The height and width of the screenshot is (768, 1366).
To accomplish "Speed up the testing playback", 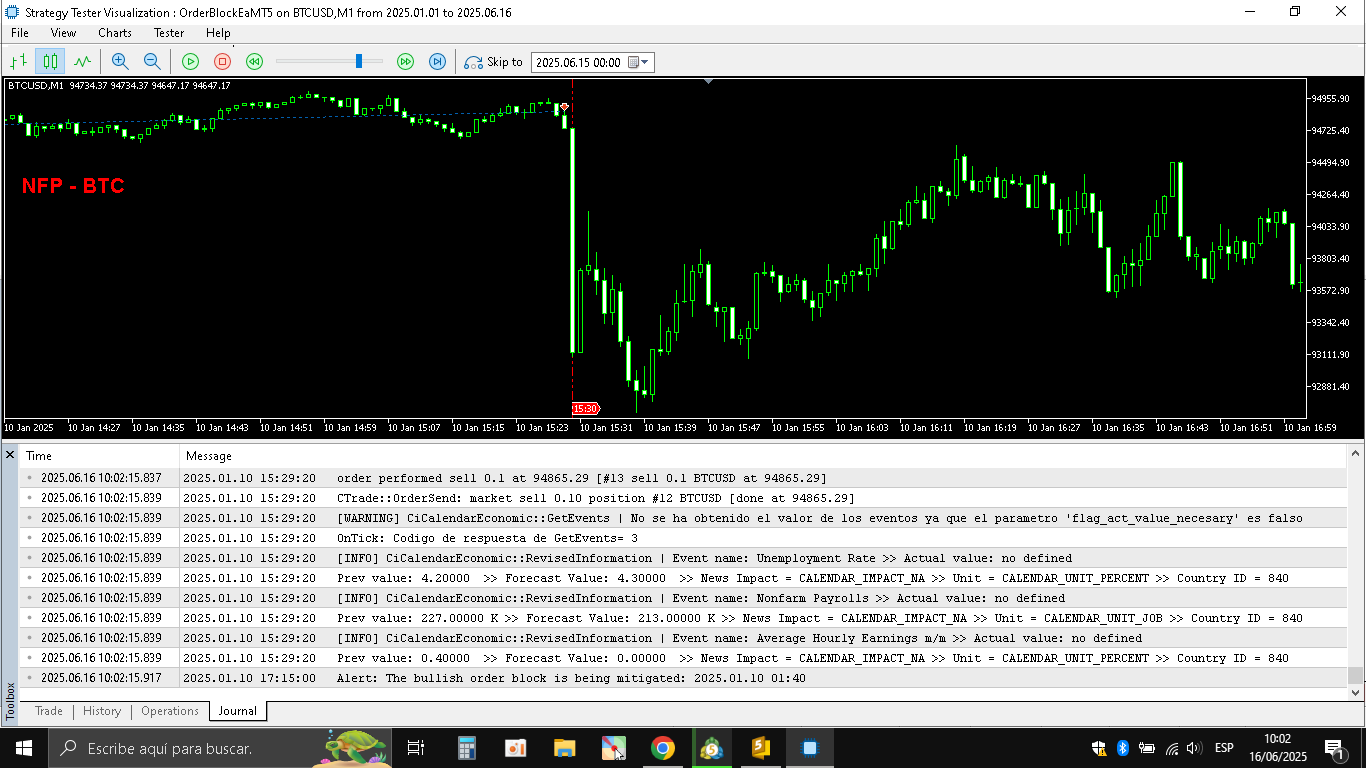I will pyautogui.click(x=405, y=62).
